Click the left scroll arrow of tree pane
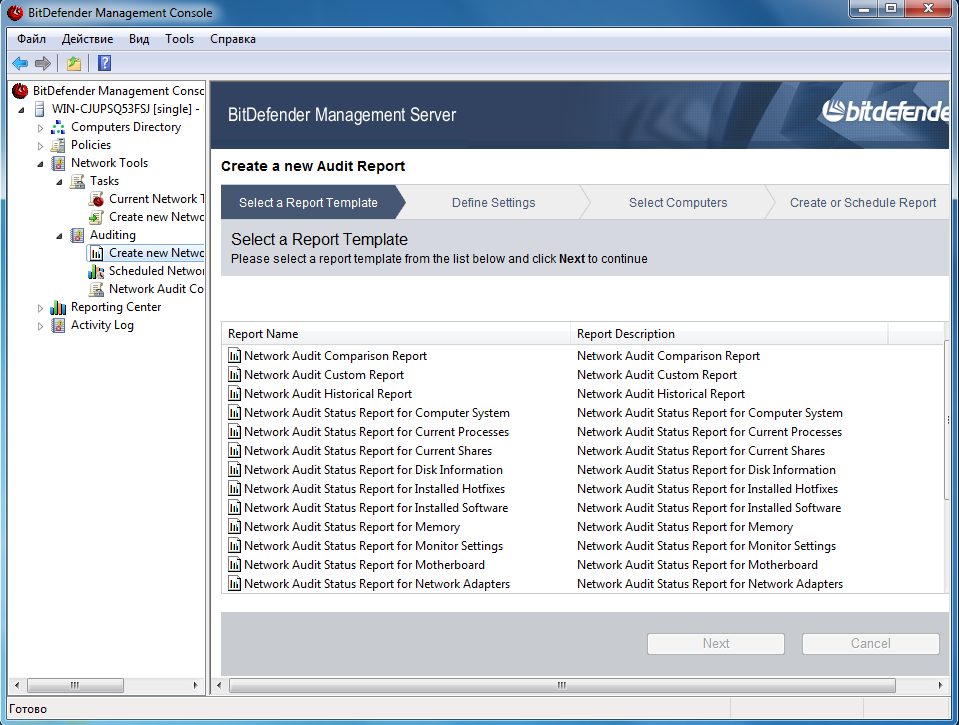The image size is (959, 725). pos(17,685)
